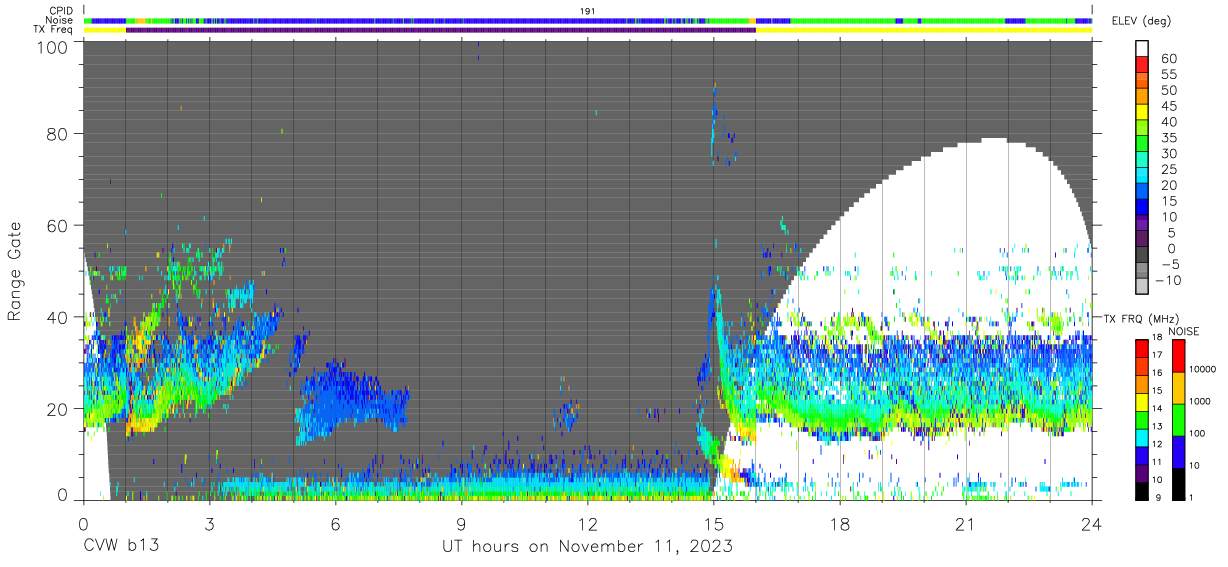The image size is (1228, 567).
Task: Select the 'Noise' row label at top left
Action: pyautogui.click(x=59, y=20)
